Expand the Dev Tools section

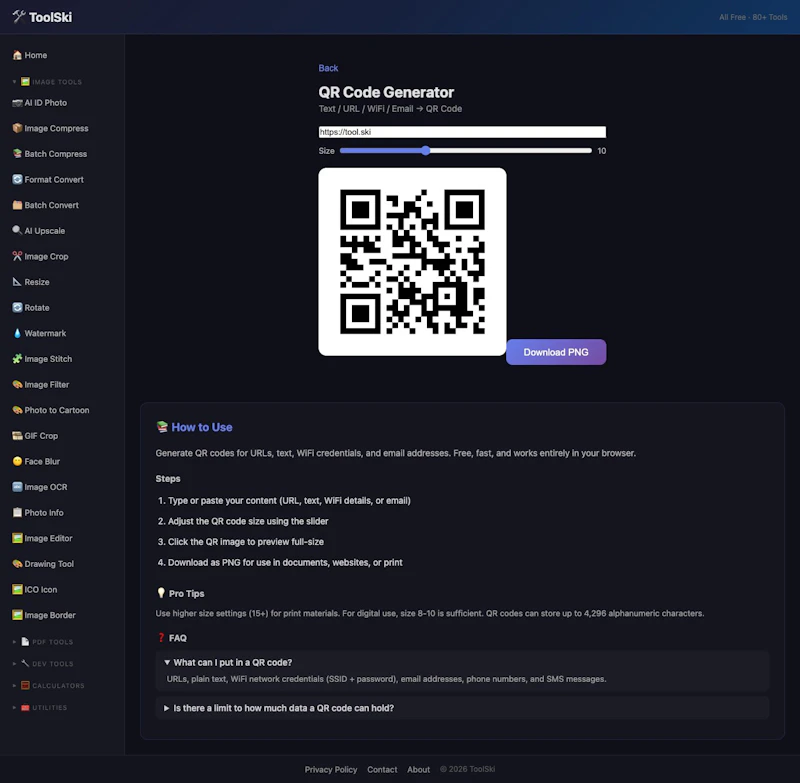coord(43,664)
